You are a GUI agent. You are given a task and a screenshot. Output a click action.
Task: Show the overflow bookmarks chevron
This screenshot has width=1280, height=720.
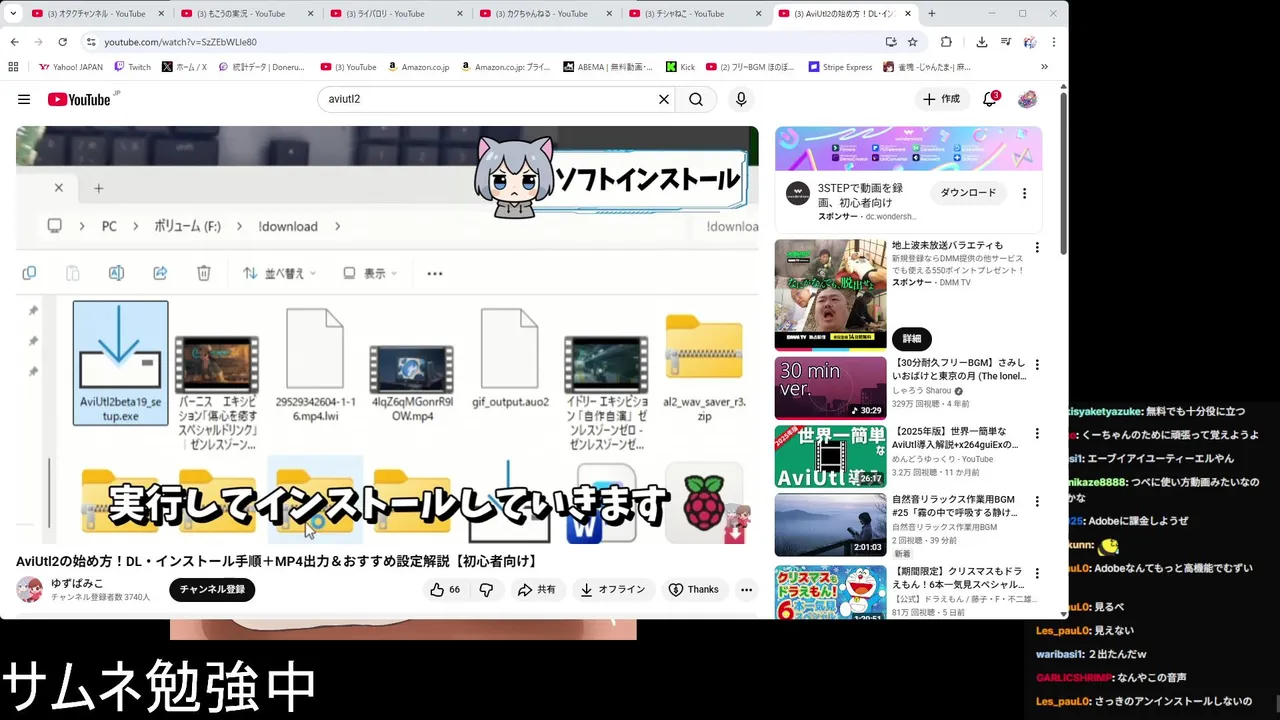point(1044,67)
